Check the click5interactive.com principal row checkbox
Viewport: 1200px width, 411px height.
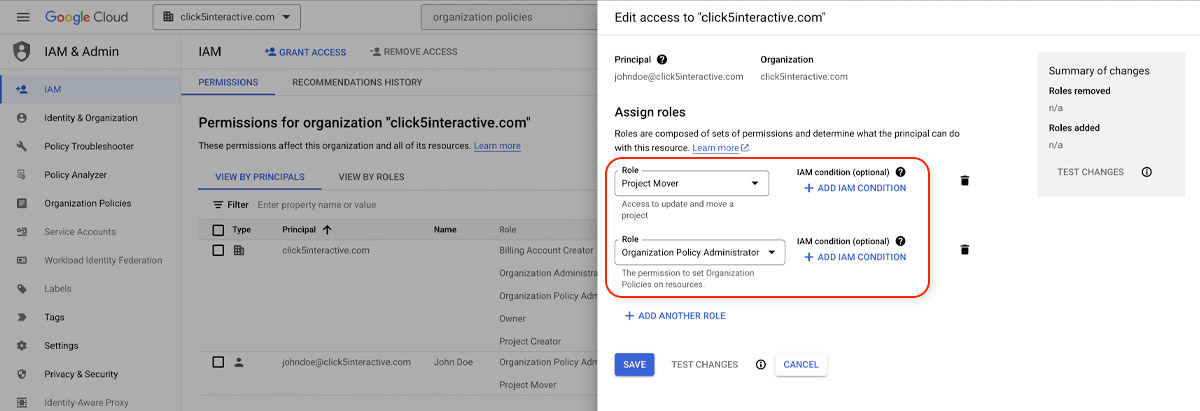click(x=218, y=250)
